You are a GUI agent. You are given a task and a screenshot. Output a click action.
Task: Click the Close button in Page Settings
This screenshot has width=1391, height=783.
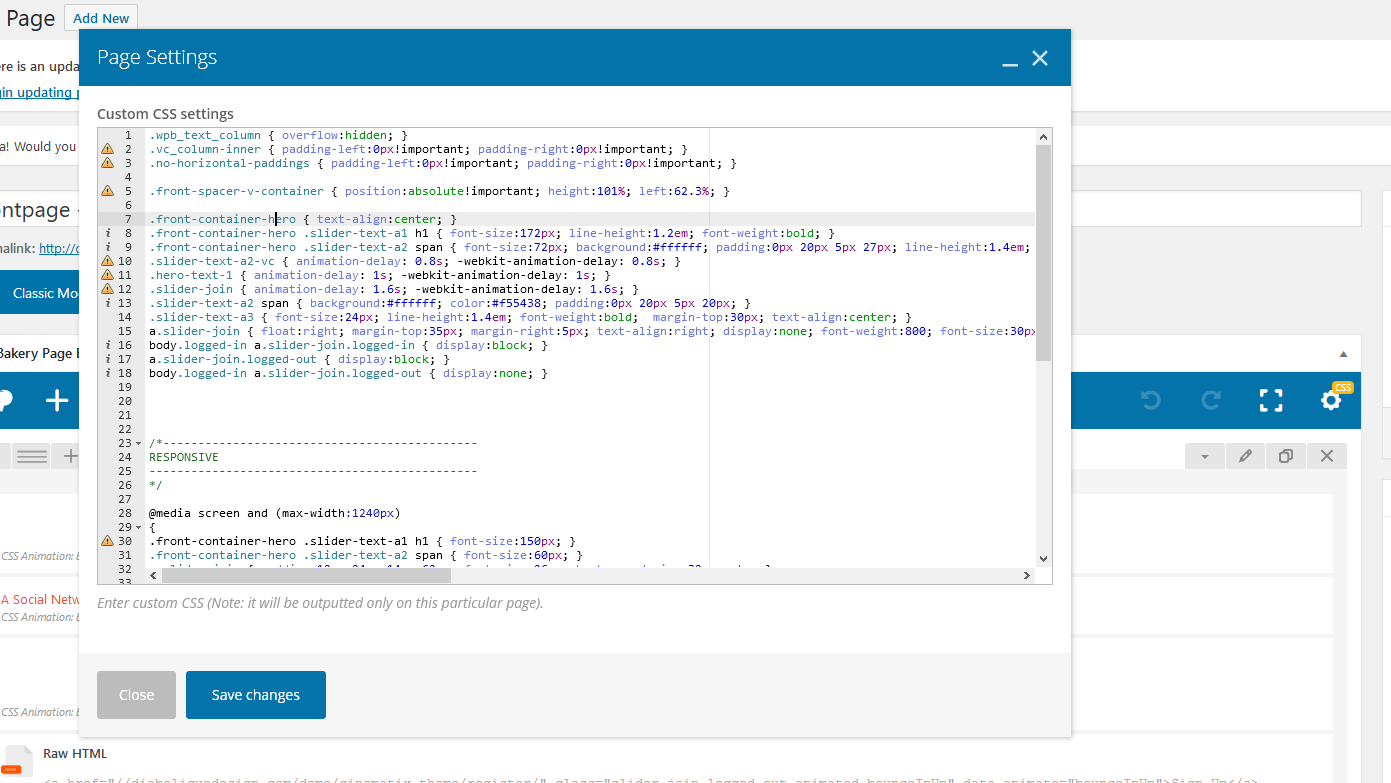click(136, 695)
